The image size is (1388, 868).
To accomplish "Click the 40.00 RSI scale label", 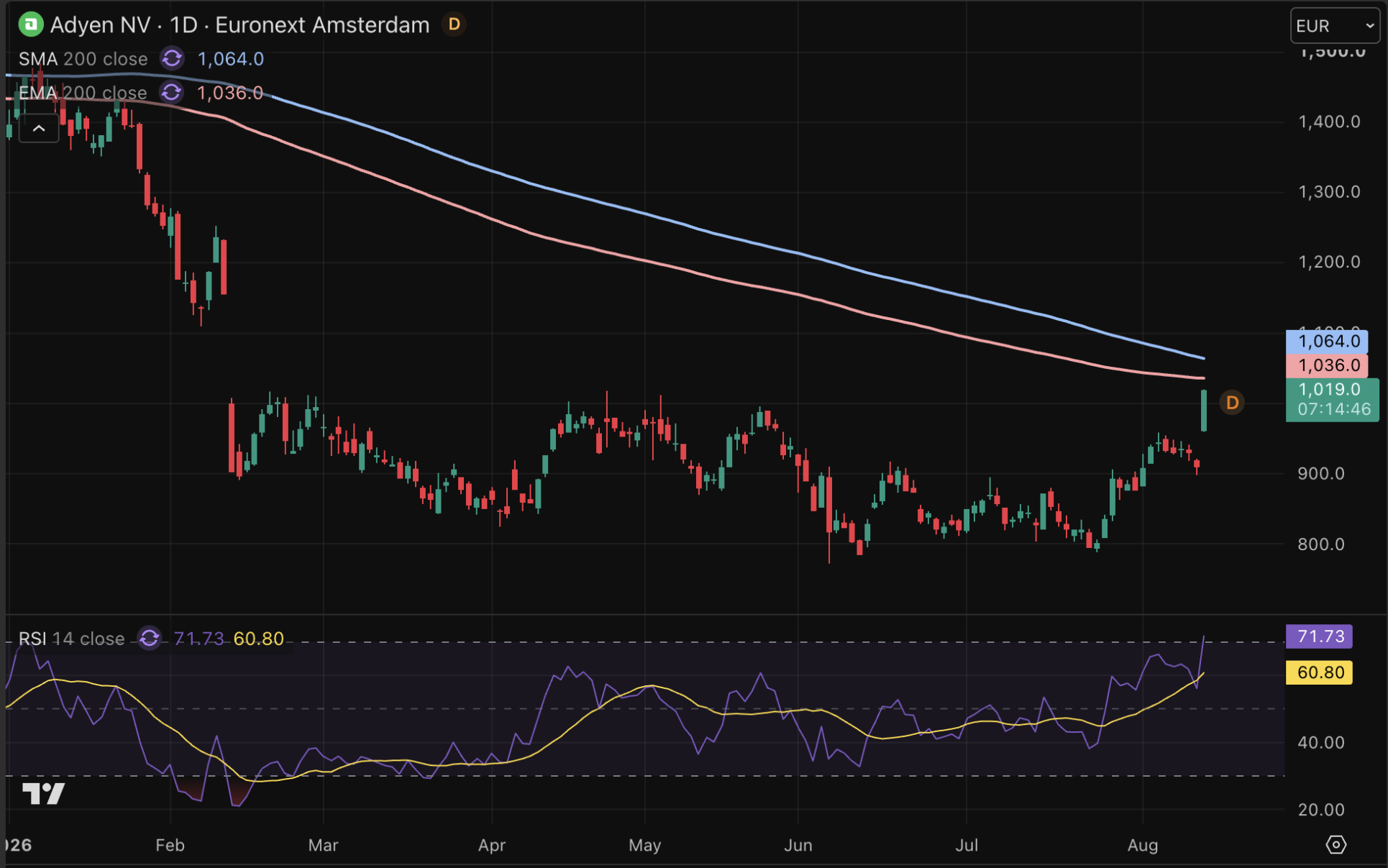I will 1321,742.
